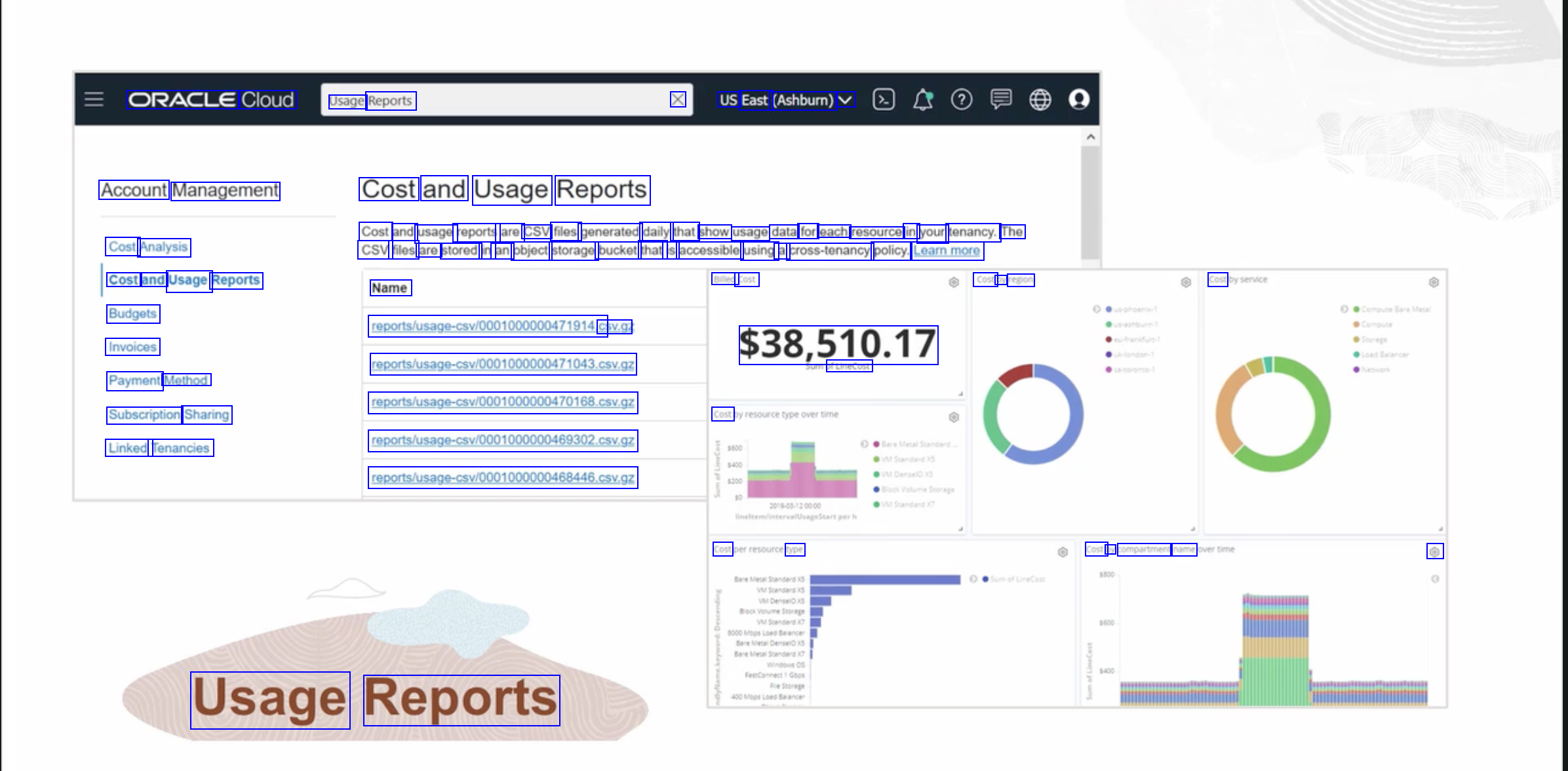1568x771 pixels.
Task: Open Cost Analysis in the sidebar
Action: pyautogui.click(x=148, y=247)
